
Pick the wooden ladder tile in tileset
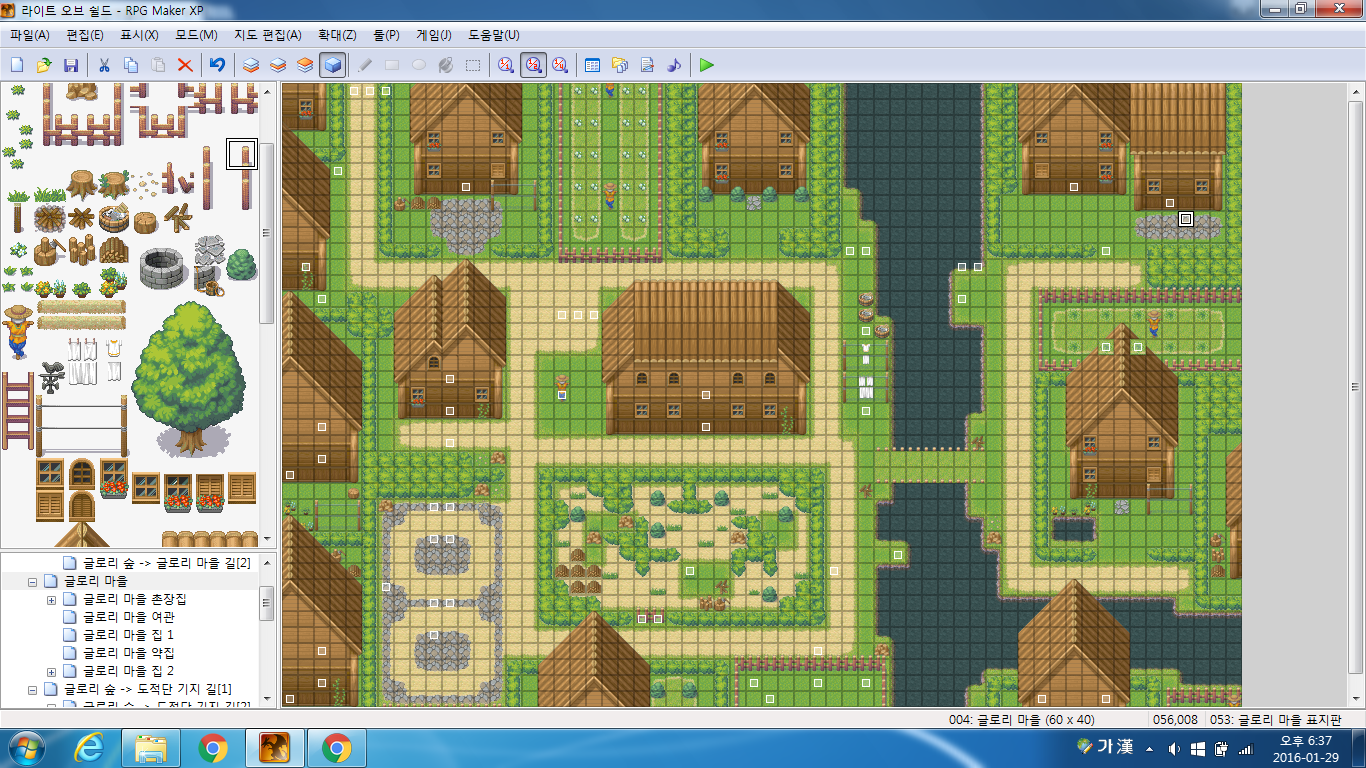click(x=17, y=410)
